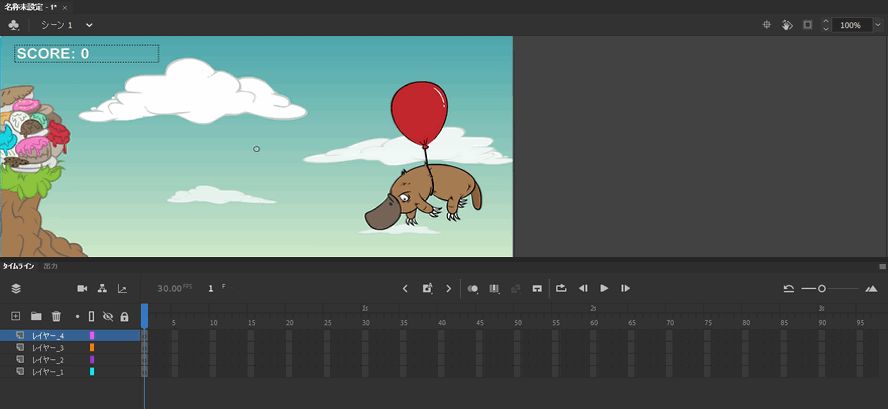Open the timeline panel options menu
Screen dimensions: 888x409
[x=882, y=266]
